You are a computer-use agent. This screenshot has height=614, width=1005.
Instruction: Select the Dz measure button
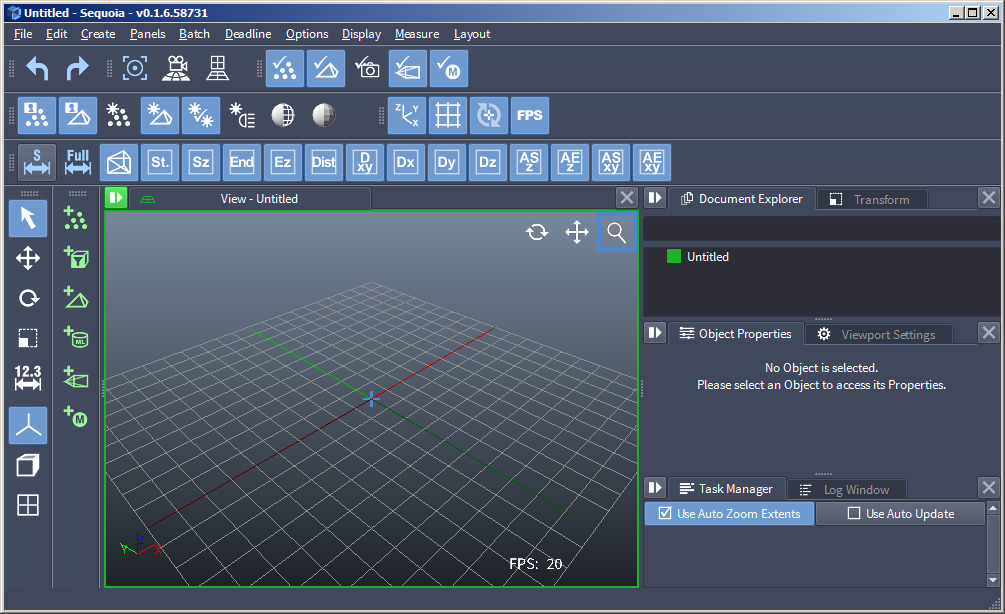(488, 162)
